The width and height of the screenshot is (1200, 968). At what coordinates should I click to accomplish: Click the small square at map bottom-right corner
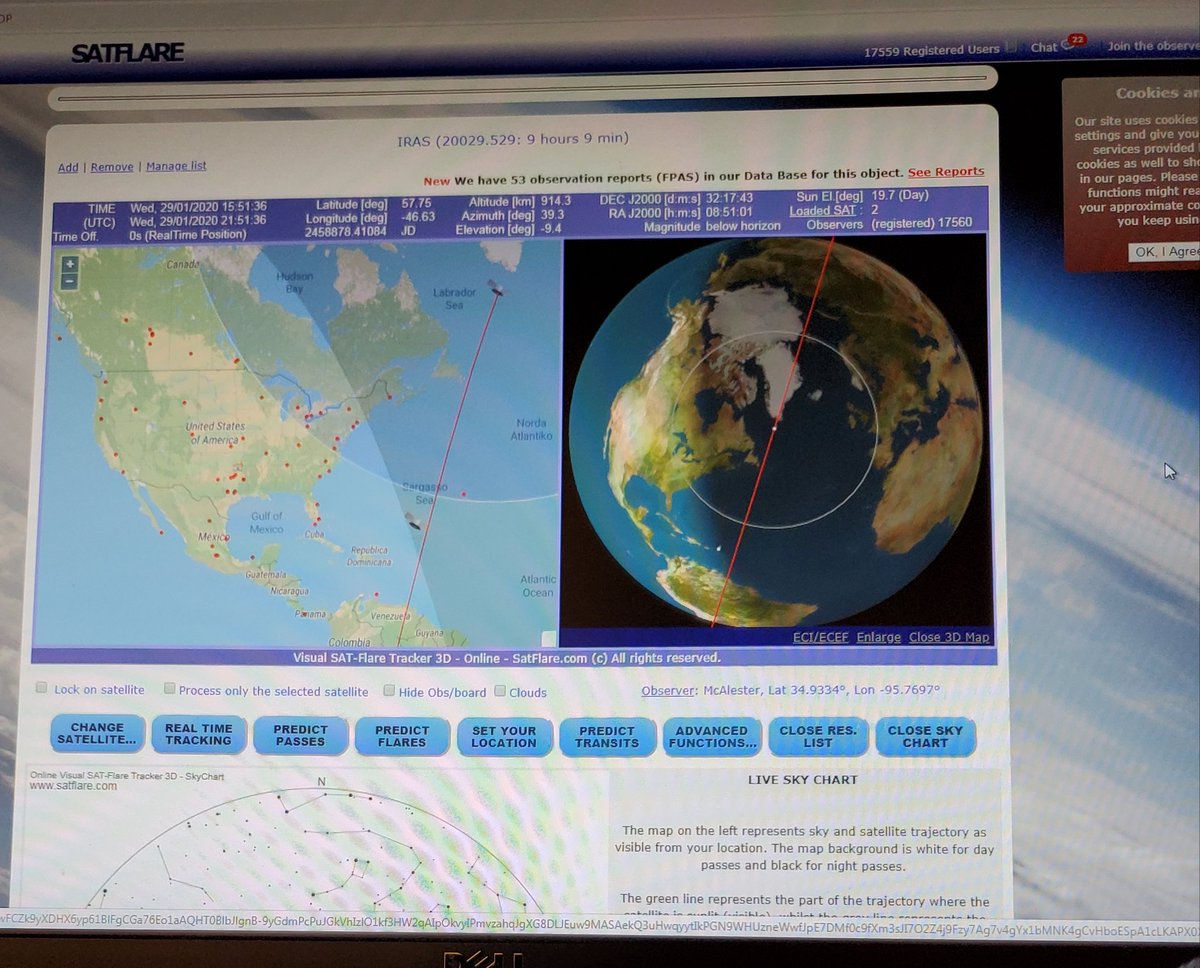point(548,638)
